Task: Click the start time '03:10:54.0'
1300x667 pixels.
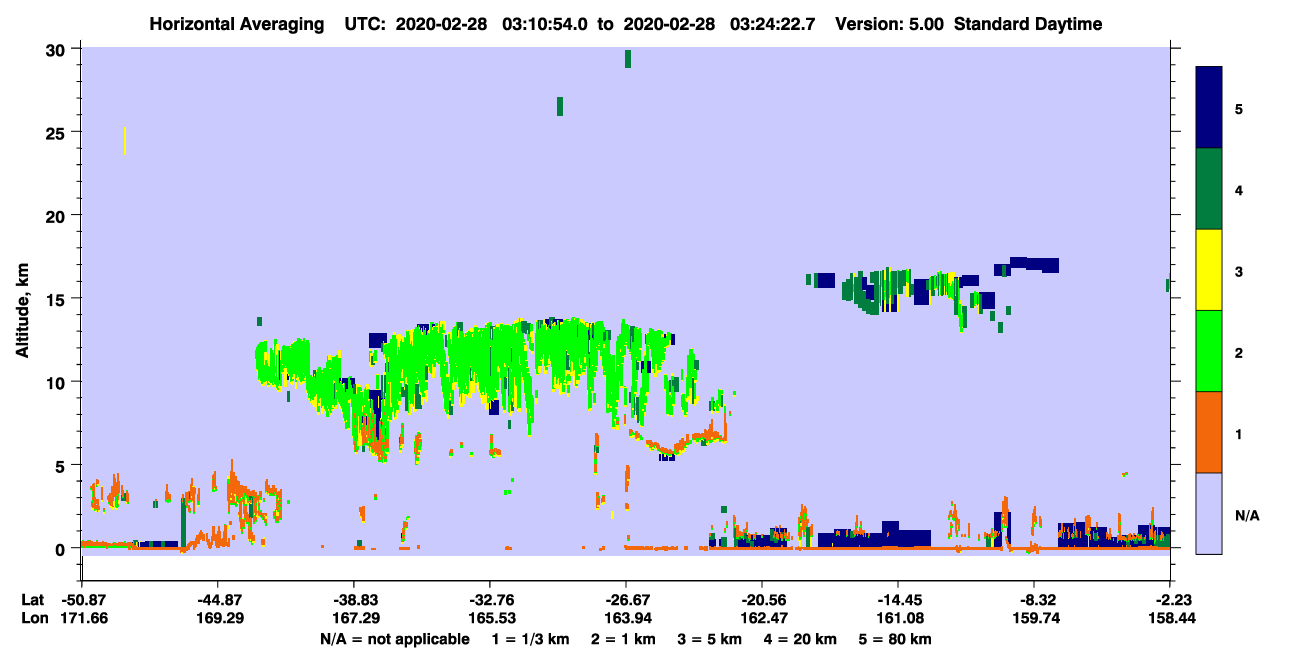Action: pyautogui.click(x=543, y=24)
